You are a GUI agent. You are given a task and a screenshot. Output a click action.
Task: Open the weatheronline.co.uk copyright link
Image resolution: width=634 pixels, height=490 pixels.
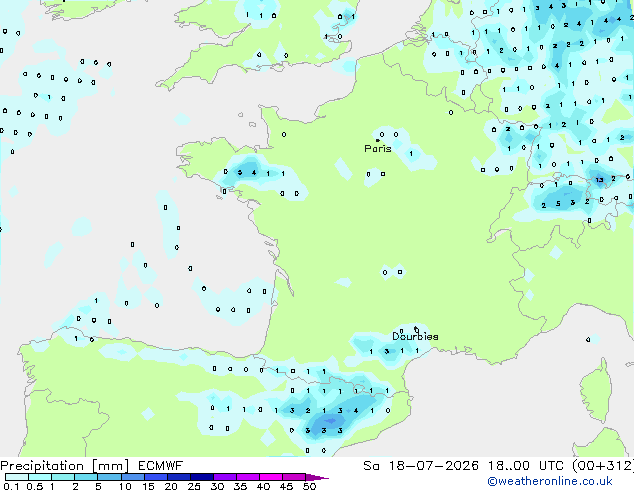(550, 481)
